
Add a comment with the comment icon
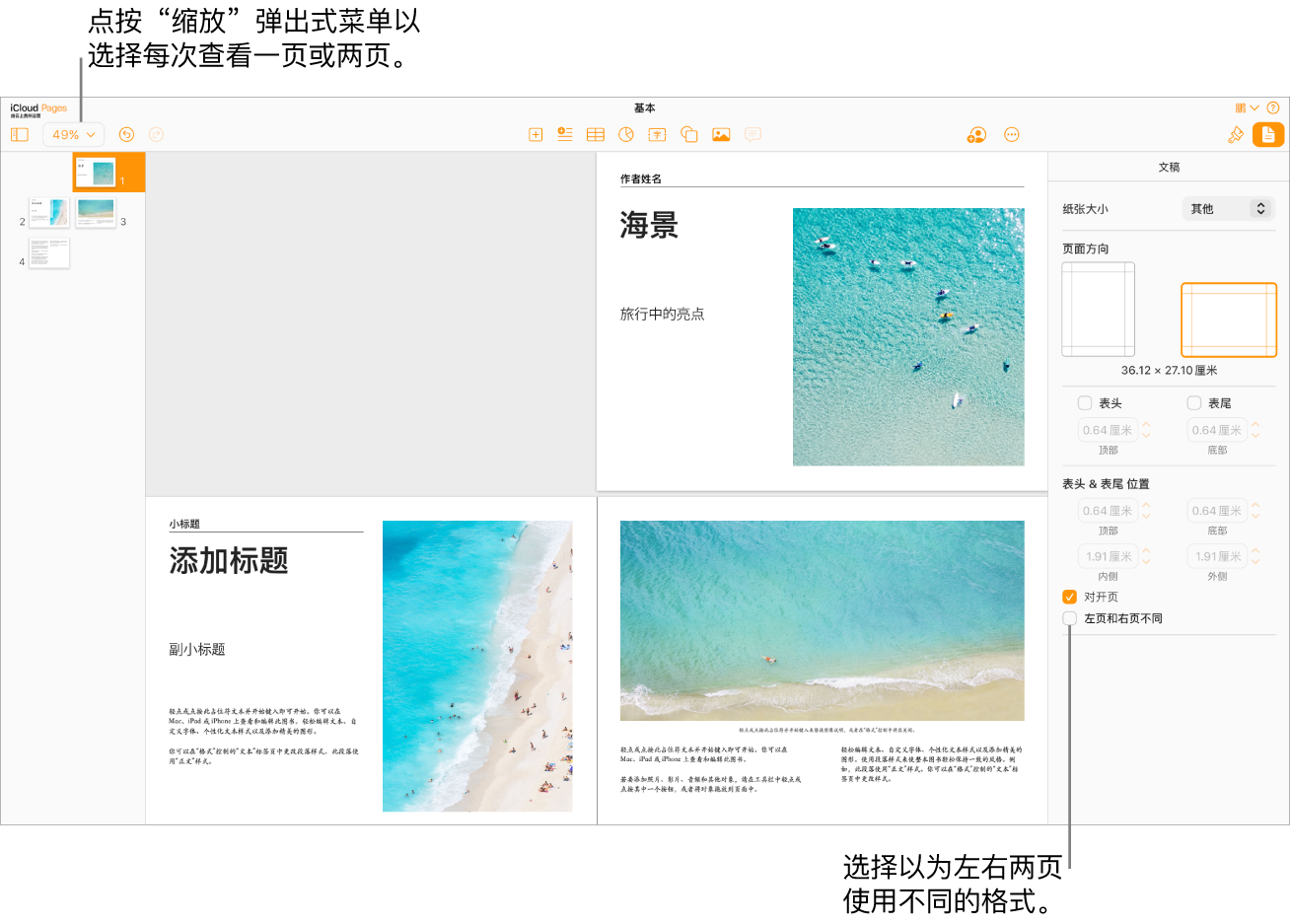pos(752,134)
